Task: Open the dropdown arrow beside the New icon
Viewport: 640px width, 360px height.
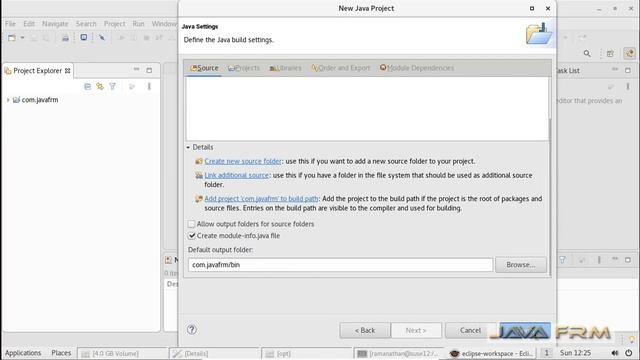Action: click(x=22, y=38)
